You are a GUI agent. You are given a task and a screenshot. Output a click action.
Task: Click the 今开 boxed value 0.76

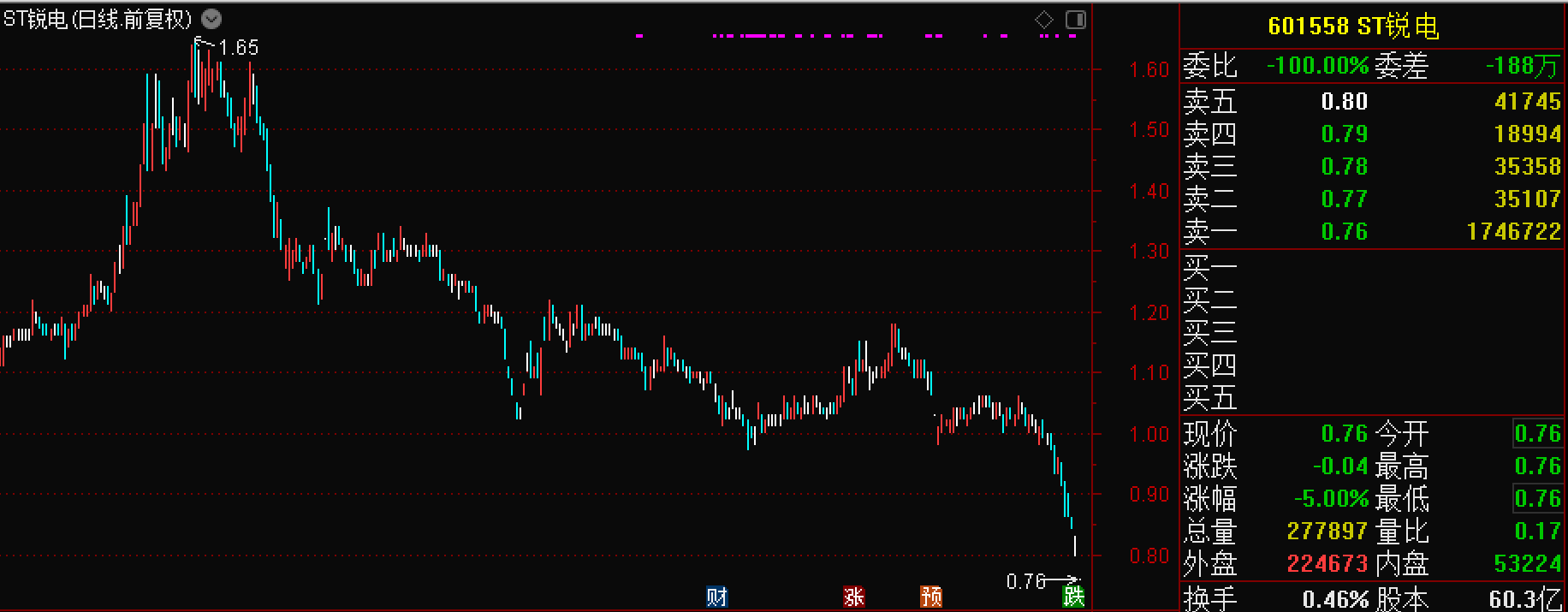click(x=1537, y=434)
